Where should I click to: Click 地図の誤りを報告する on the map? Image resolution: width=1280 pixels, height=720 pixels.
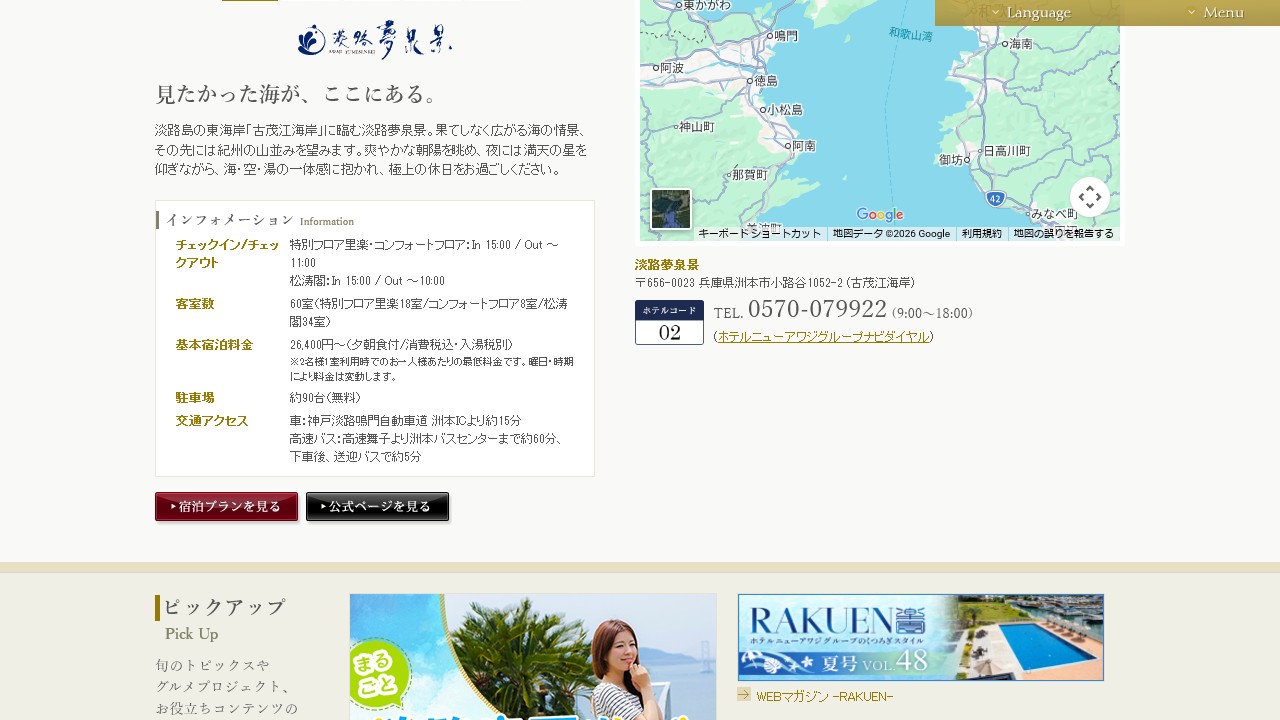1063,234
